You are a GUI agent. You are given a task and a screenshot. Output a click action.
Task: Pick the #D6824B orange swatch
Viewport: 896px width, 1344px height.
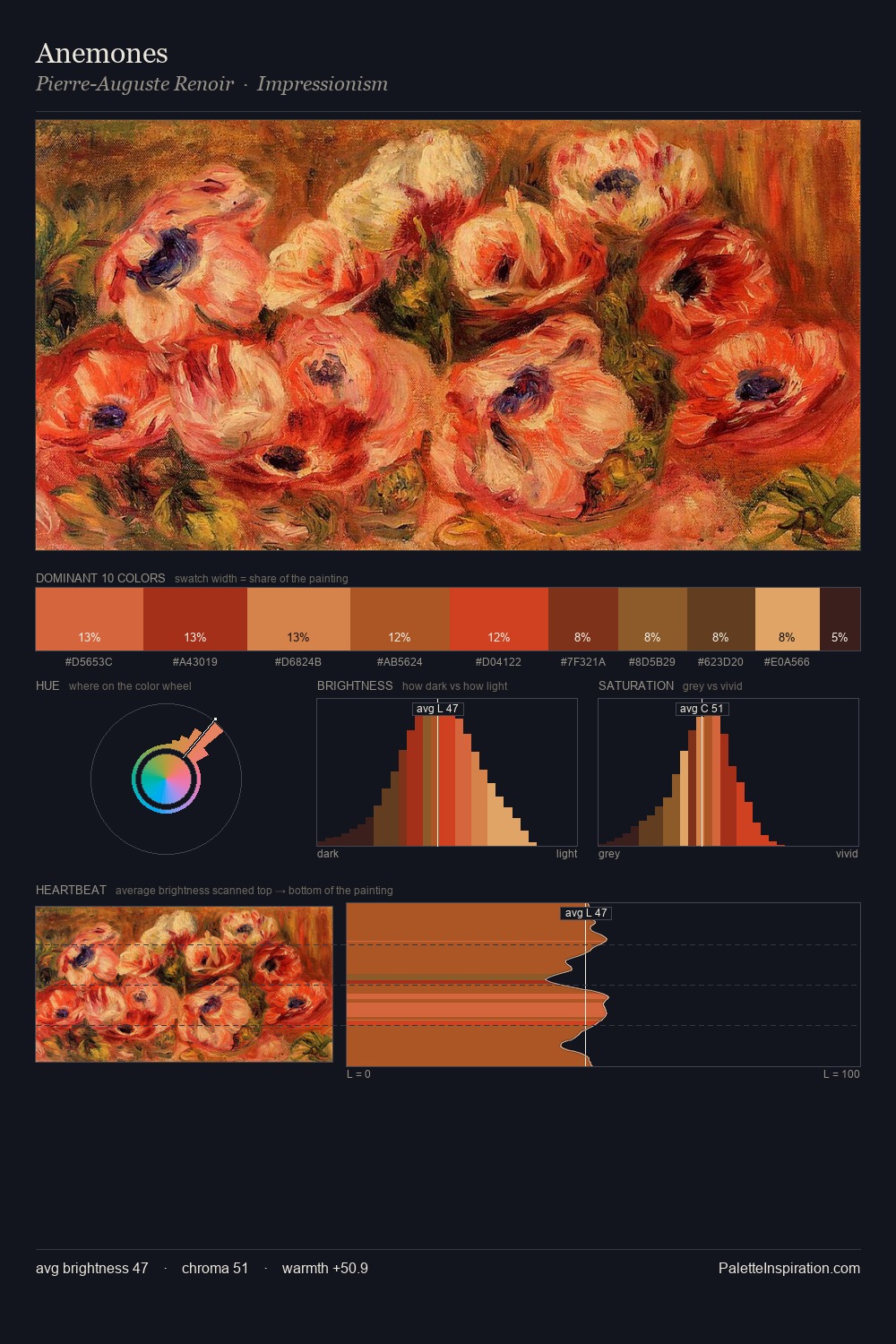click(298, 619)
